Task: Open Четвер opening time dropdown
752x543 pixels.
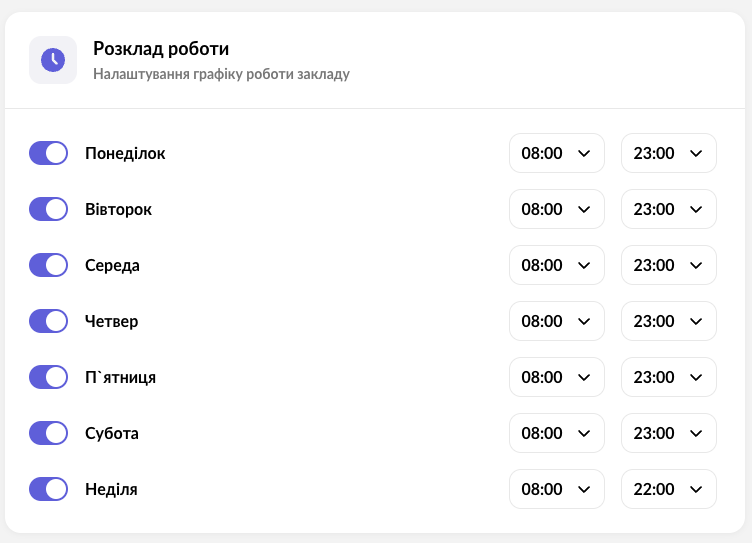Action: pyautogui.click(x=556, y=322)
